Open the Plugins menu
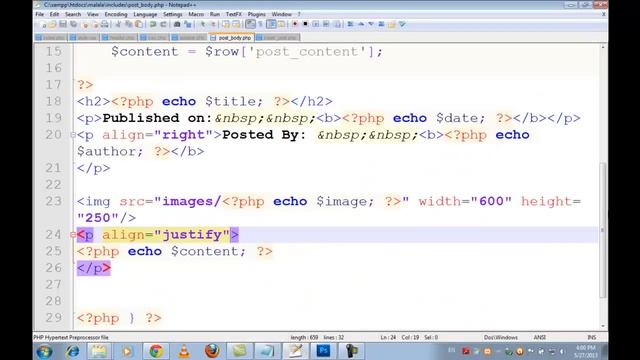Viewport: 640px width, 360px height. point(256,14)
